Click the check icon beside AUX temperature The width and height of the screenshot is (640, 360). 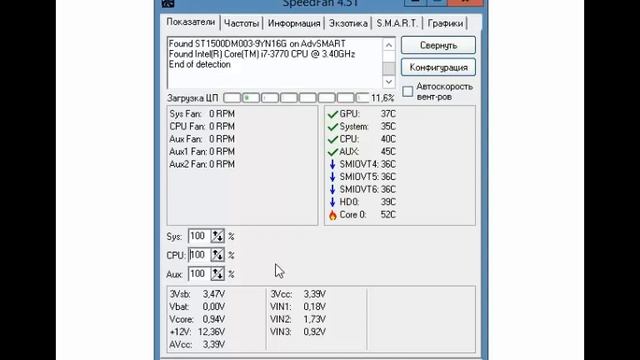point(333,152)
